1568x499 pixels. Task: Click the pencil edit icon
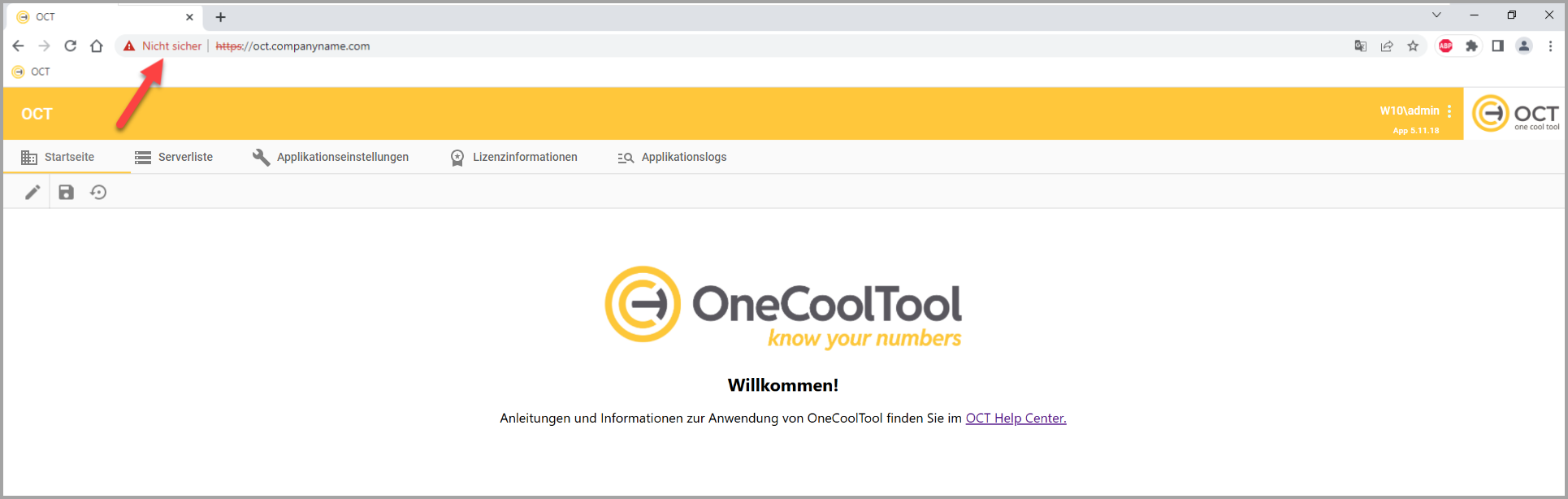pos(32,193)
